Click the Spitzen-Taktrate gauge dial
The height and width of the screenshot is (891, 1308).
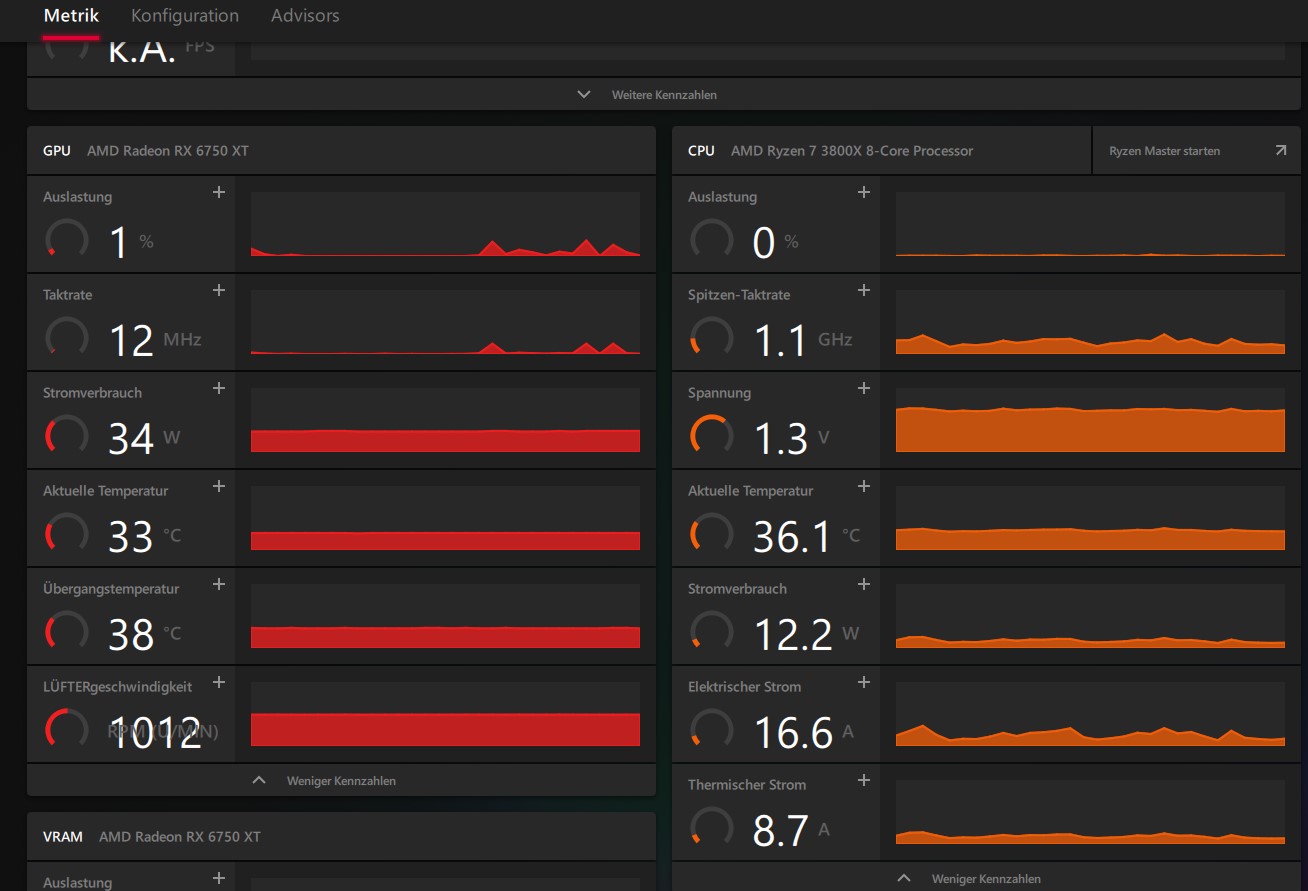[x=711, y=337]
